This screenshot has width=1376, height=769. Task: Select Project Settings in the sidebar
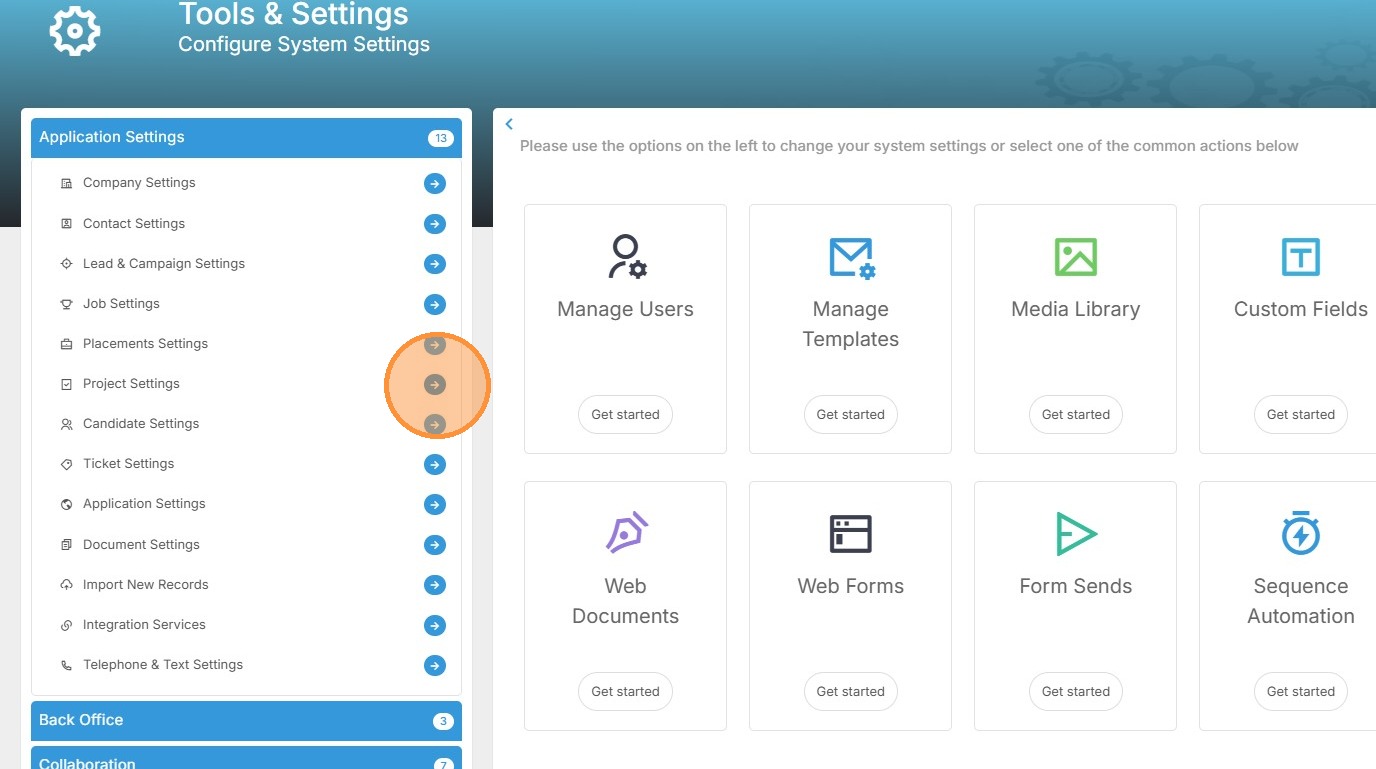pos(131,384)
